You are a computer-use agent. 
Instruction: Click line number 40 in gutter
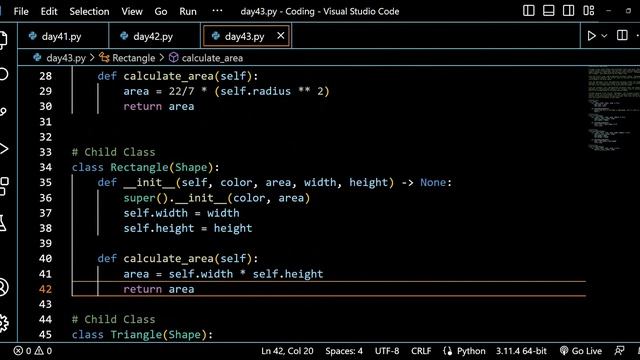tap(45, 258)
